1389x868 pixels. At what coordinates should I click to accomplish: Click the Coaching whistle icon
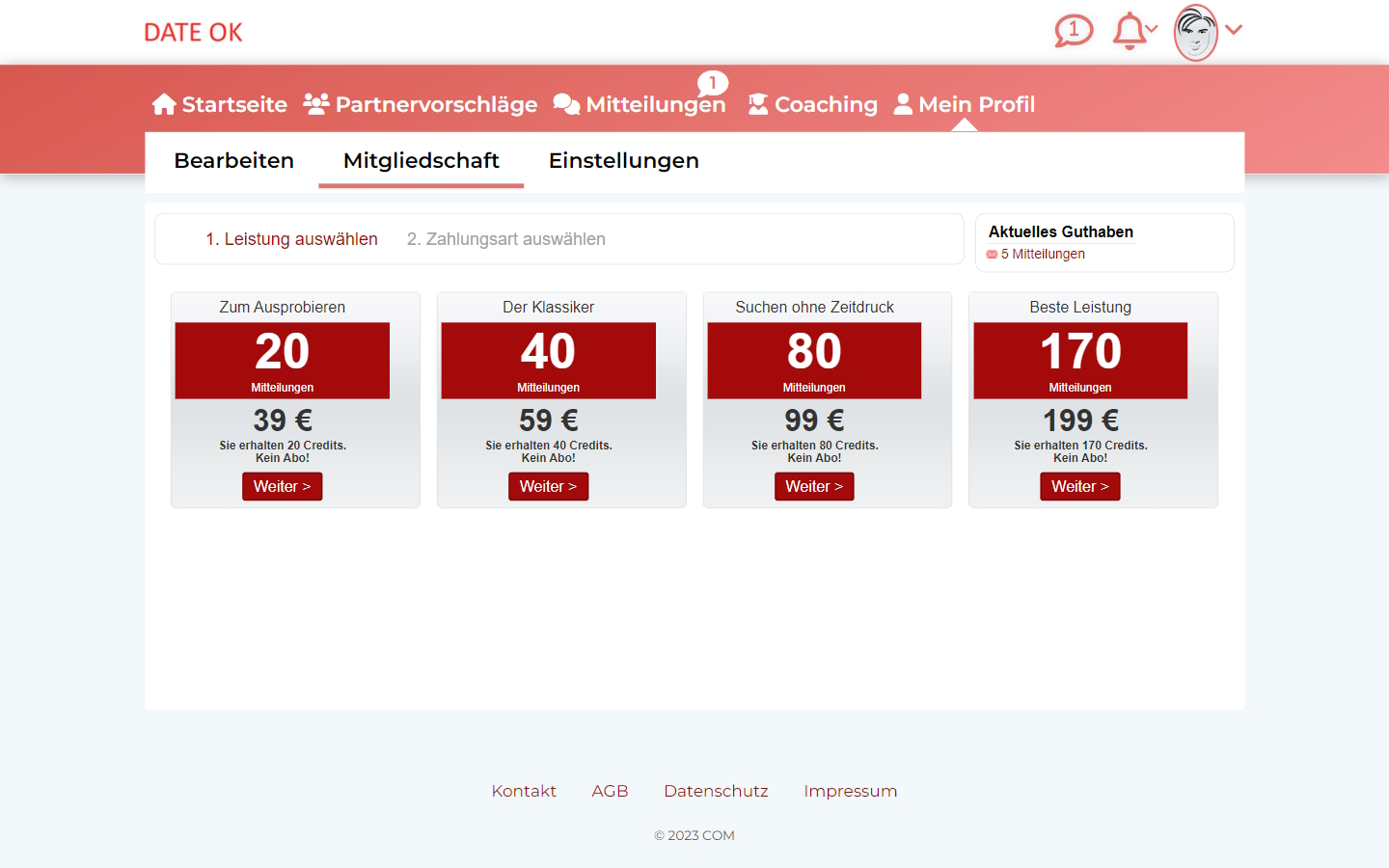coord(758,103)
